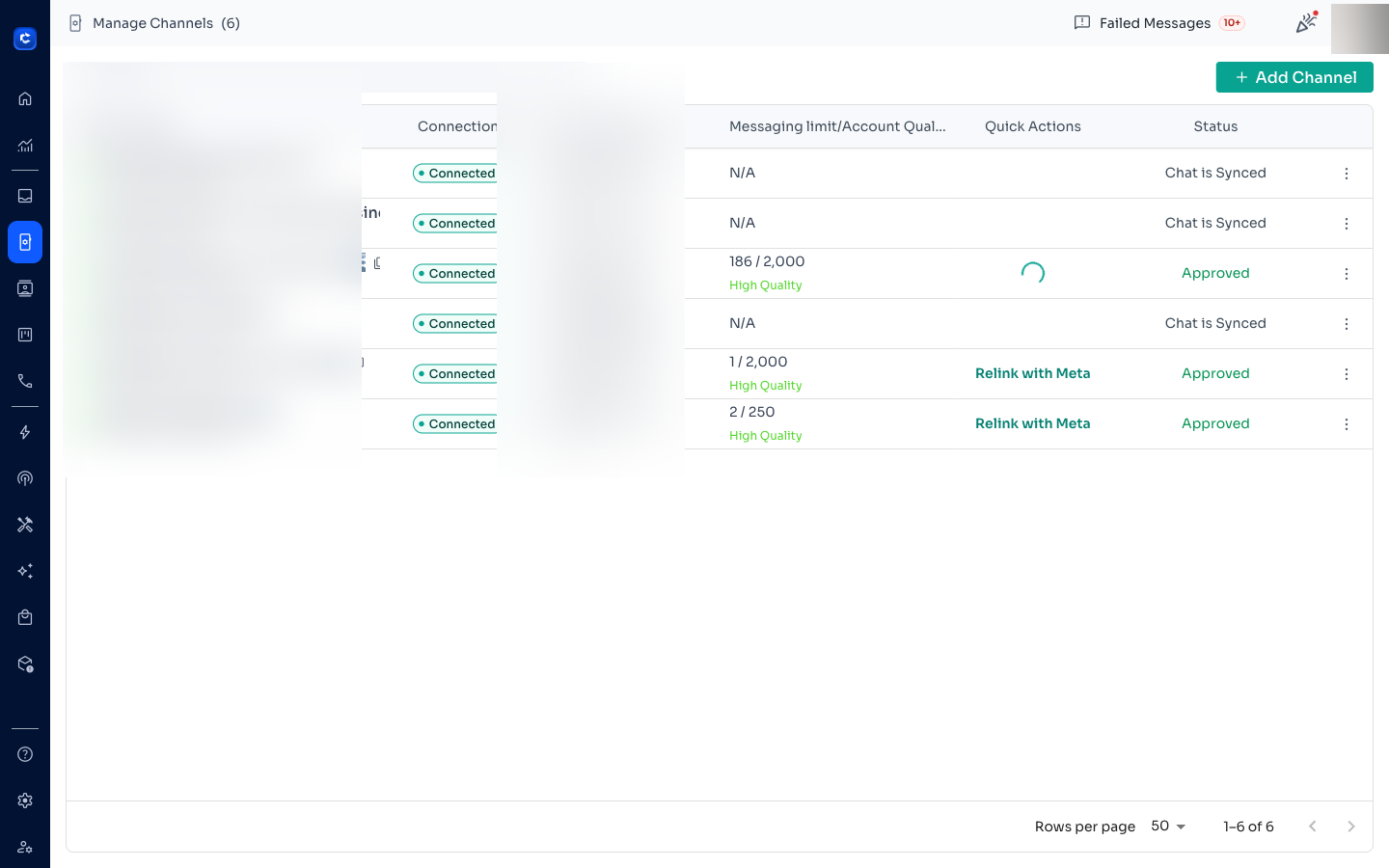Open the phone calls icon in sidebar
This screenshot has height=868, width=1389.
tap(25, 381)
